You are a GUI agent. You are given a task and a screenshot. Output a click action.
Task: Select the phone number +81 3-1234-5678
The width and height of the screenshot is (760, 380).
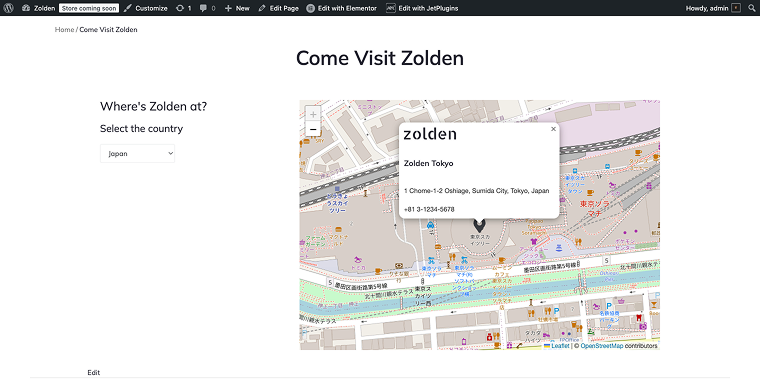pyautogui.click(x=429, y=209)
